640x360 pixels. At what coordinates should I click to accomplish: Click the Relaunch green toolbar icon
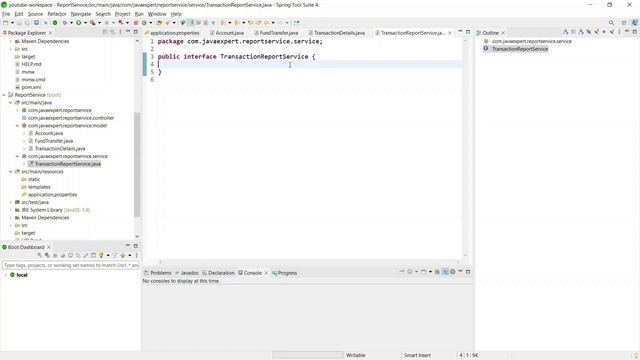[144, 23]
